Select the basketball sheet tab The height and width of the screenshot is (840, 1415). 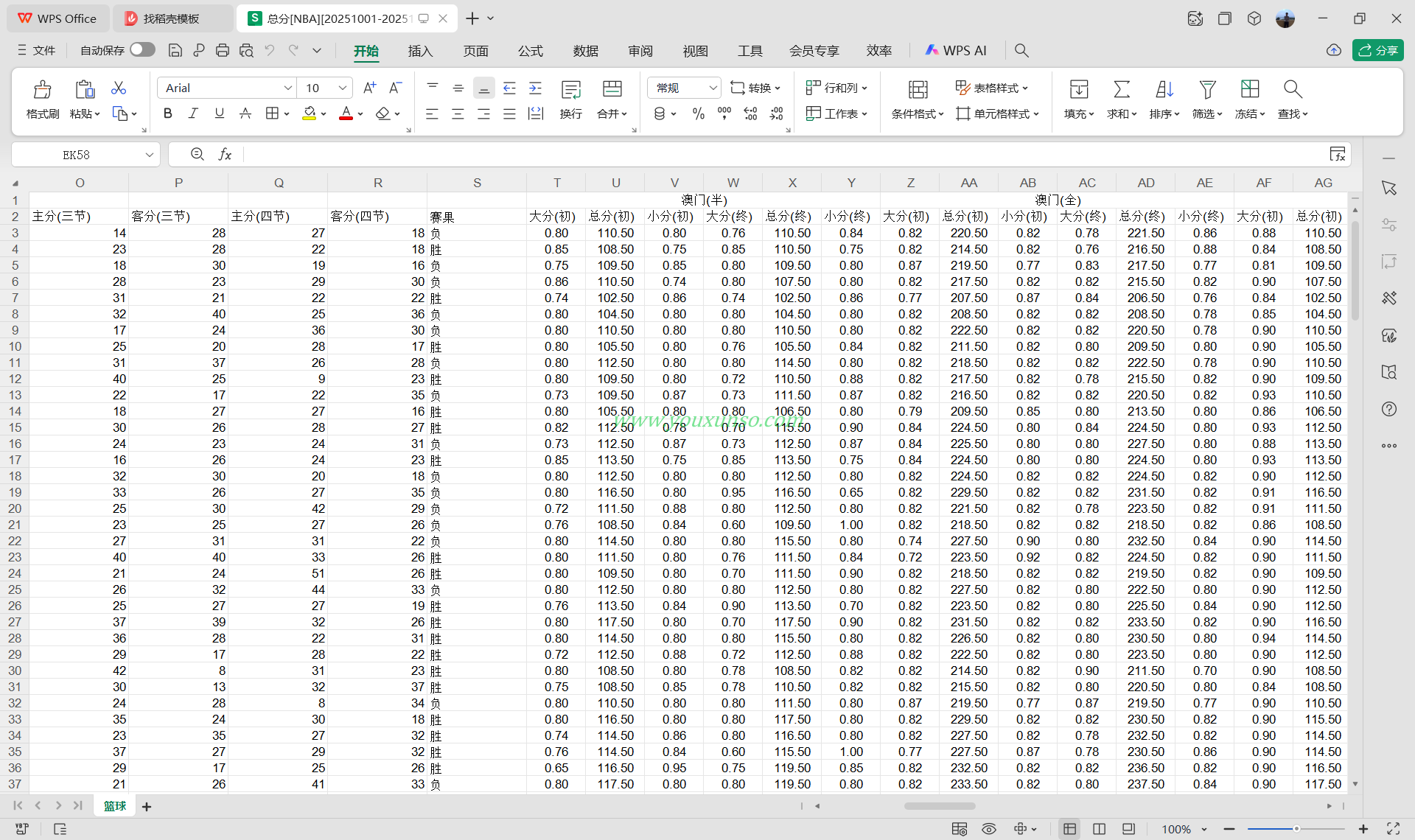click(115, 806)
